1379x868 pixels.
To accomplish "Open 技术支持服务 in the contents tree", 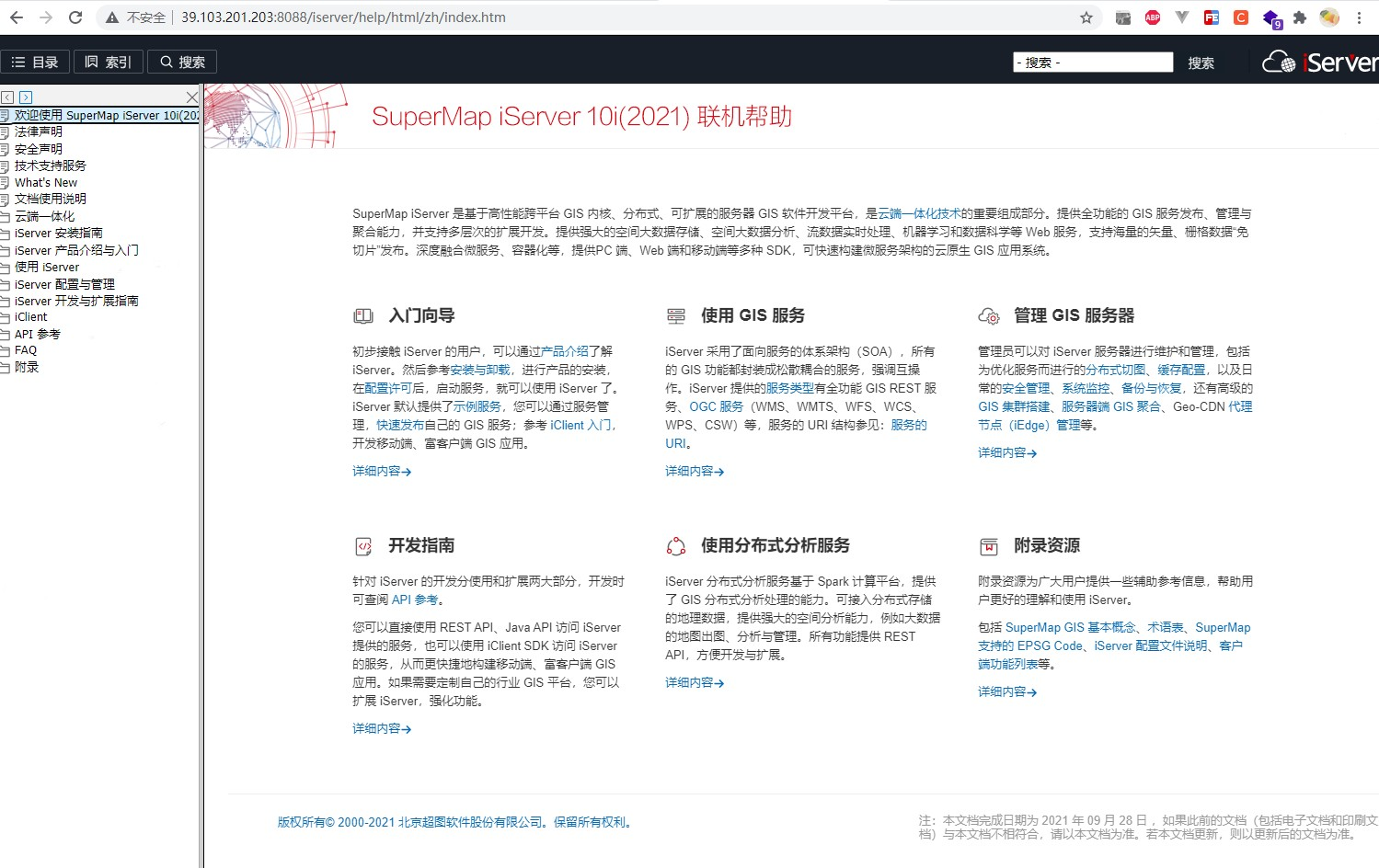I will pyautogui.click(x=51, y=166).
